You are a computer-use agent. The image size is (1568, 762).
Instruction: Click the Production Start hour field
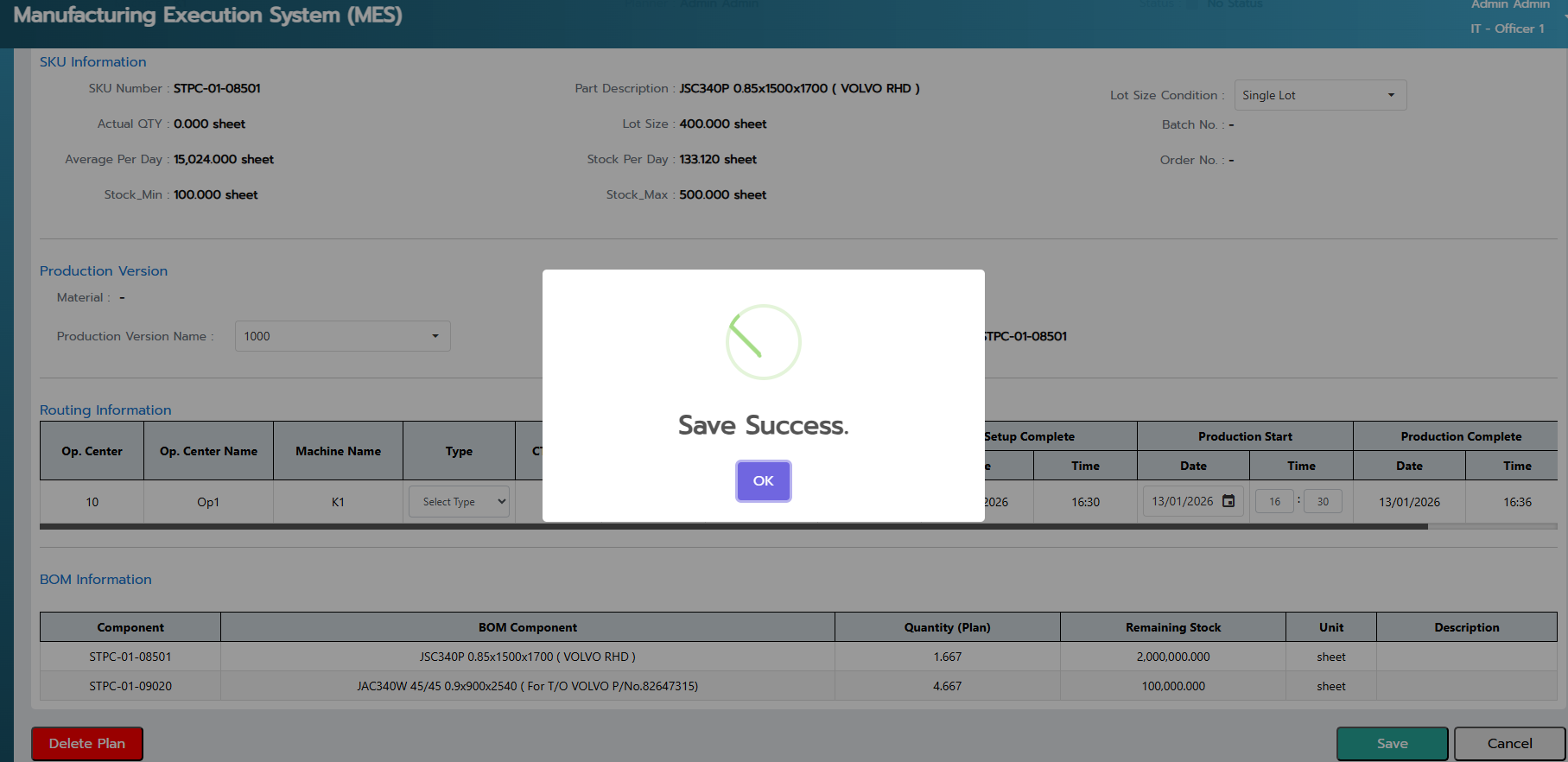tap(1274, 502)
